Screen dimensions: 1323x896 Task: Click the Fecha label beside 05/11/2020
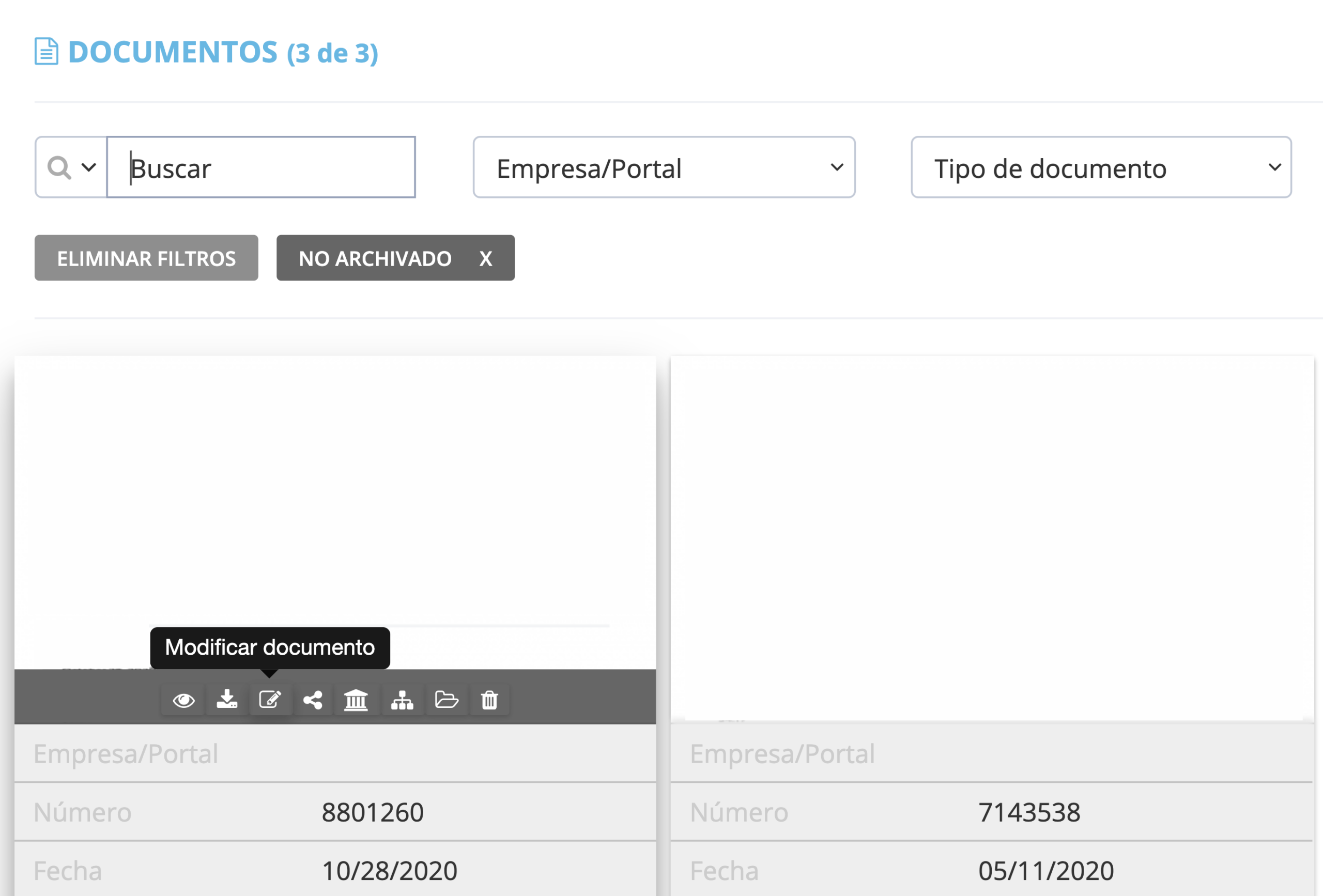pos(724,871)
